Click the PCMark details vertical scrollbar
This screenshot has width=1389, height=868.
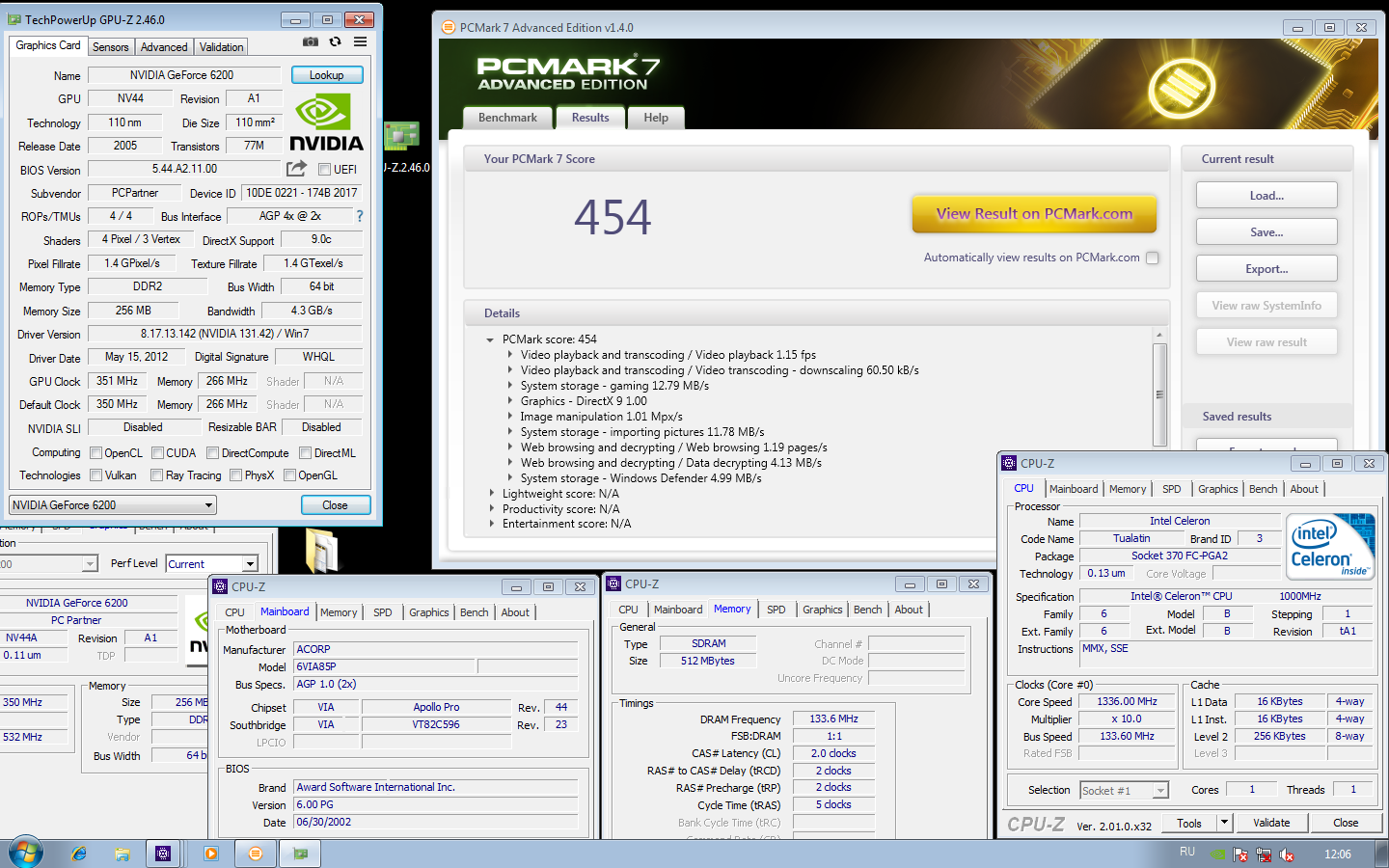(1159, 393)
